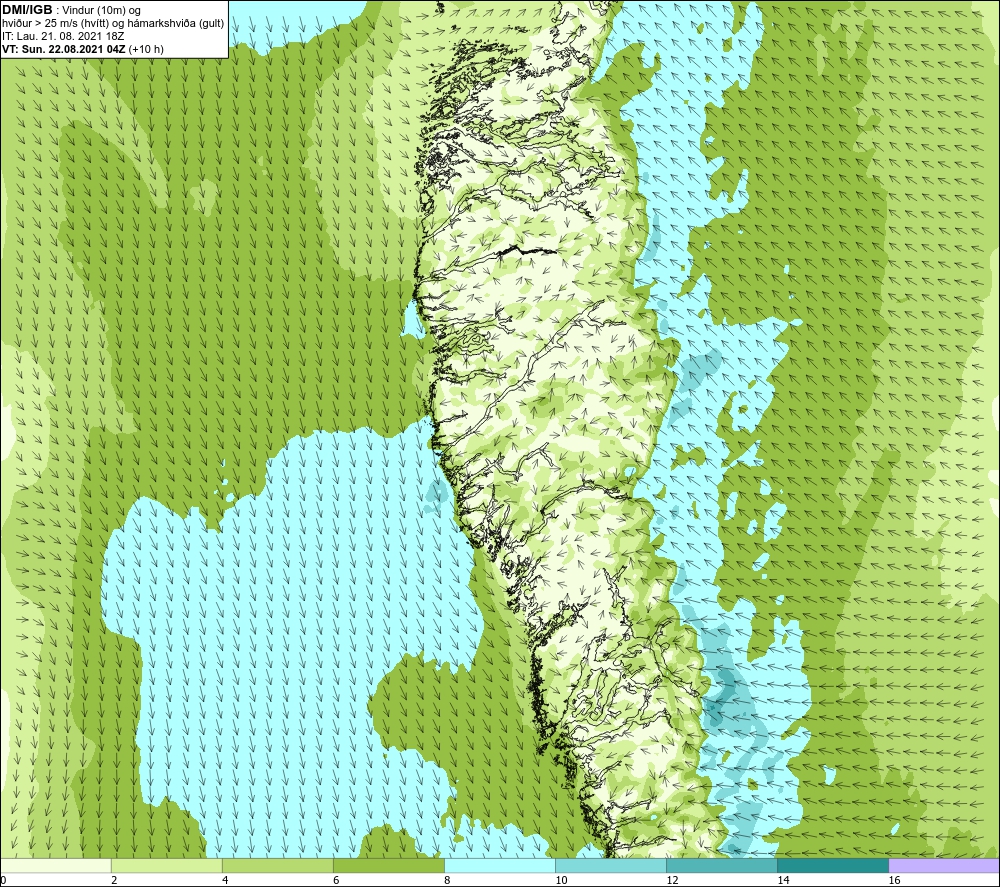
Task: Click the 0–2 m/s pale legend swatch
Action: pyautogui.click(x=56, y=865)
